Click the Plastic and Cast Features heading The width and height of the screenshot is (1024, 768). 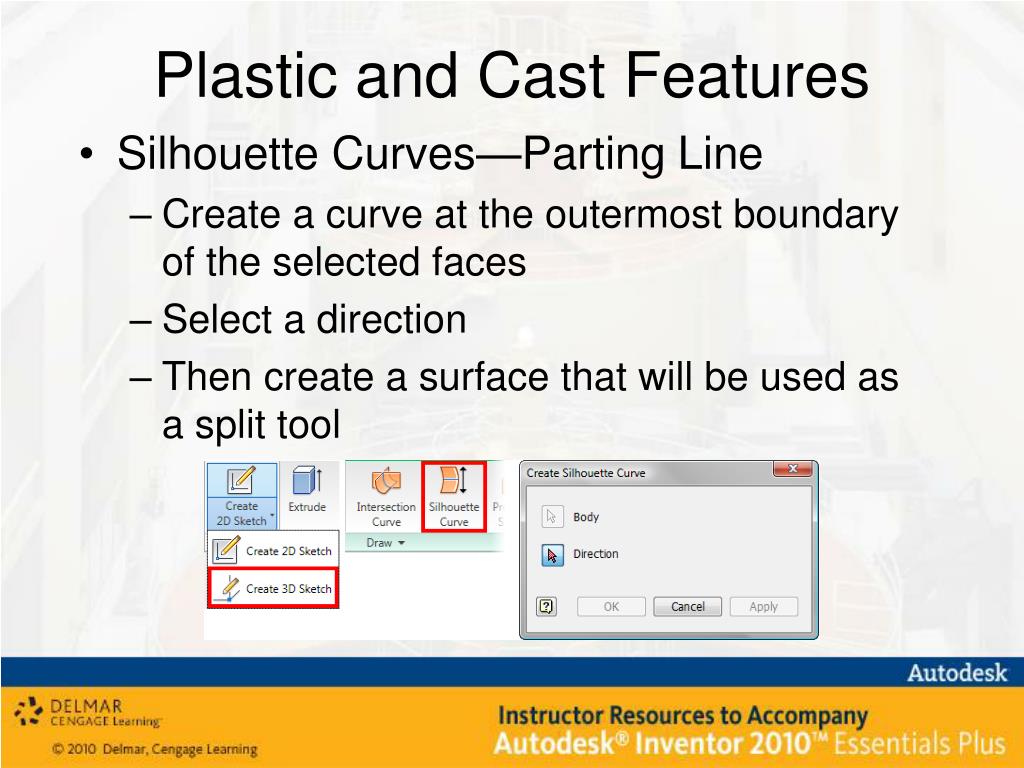coord(512,76)
